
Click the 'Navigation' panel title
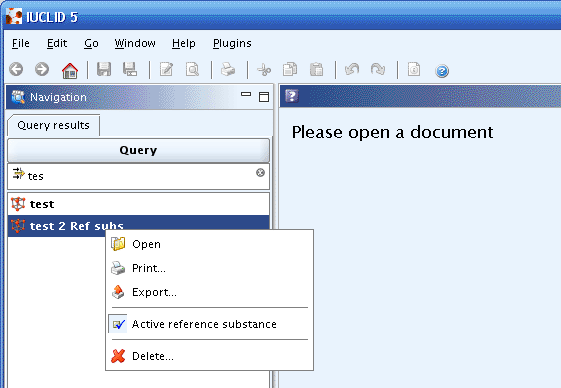[58, 97]
